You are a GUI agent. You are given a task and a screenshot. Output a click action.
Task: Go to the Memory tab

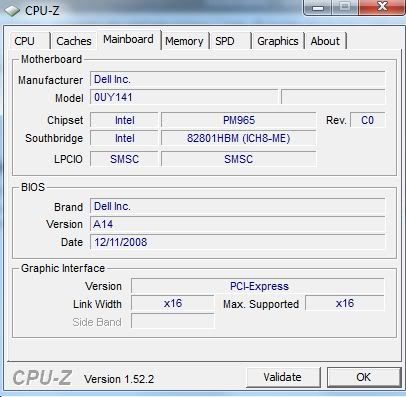click(x=184, y=41)
